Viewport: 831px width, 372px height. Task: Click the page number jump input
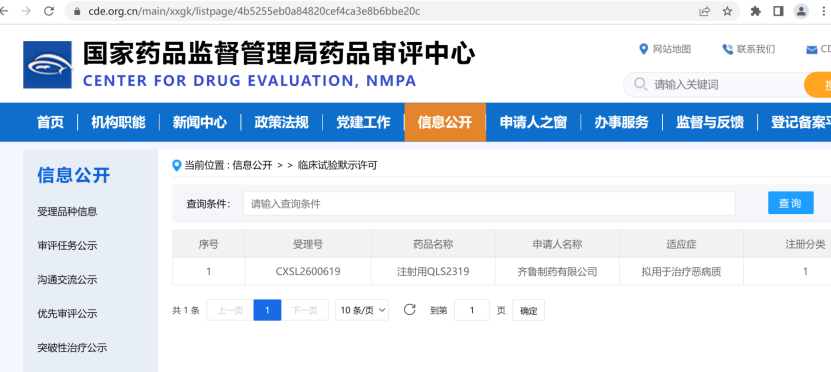pyautogui.click(x=472, y=310)
